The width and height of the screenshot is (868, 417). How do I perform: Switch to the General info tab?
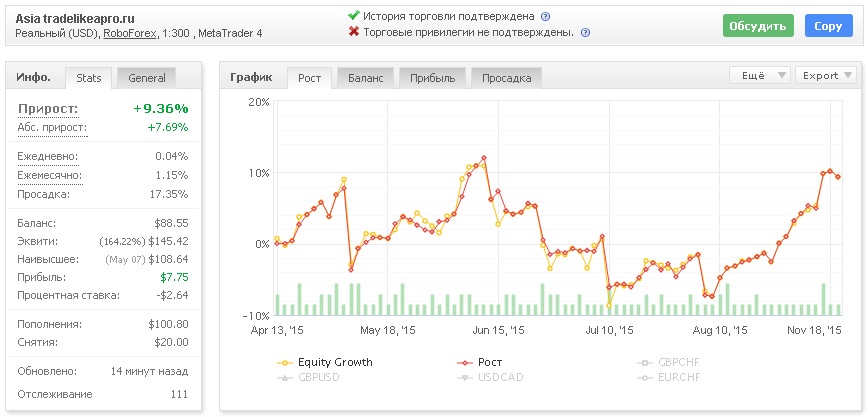click(146, 77)
